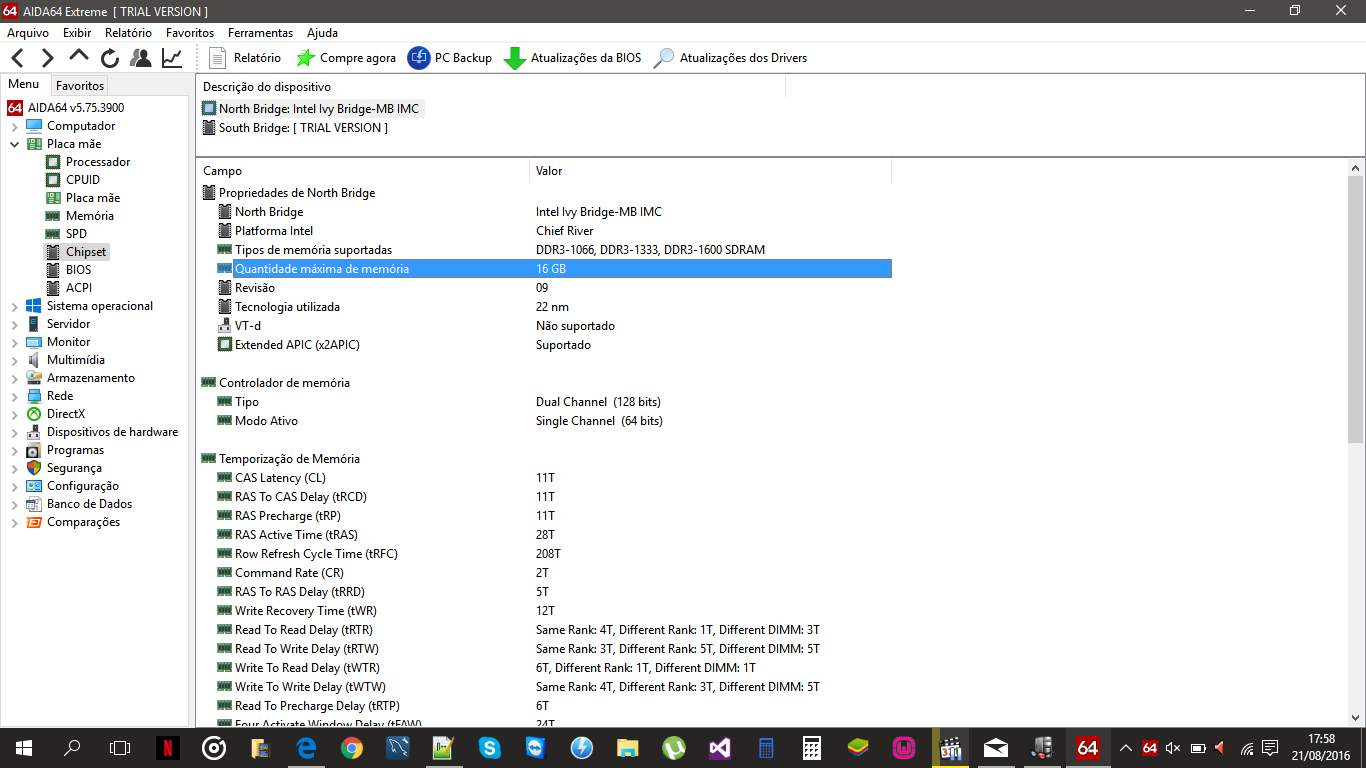1366x768 pixels.
Task: Collapse the Placa mãe tree node
Action: [14, 144]
